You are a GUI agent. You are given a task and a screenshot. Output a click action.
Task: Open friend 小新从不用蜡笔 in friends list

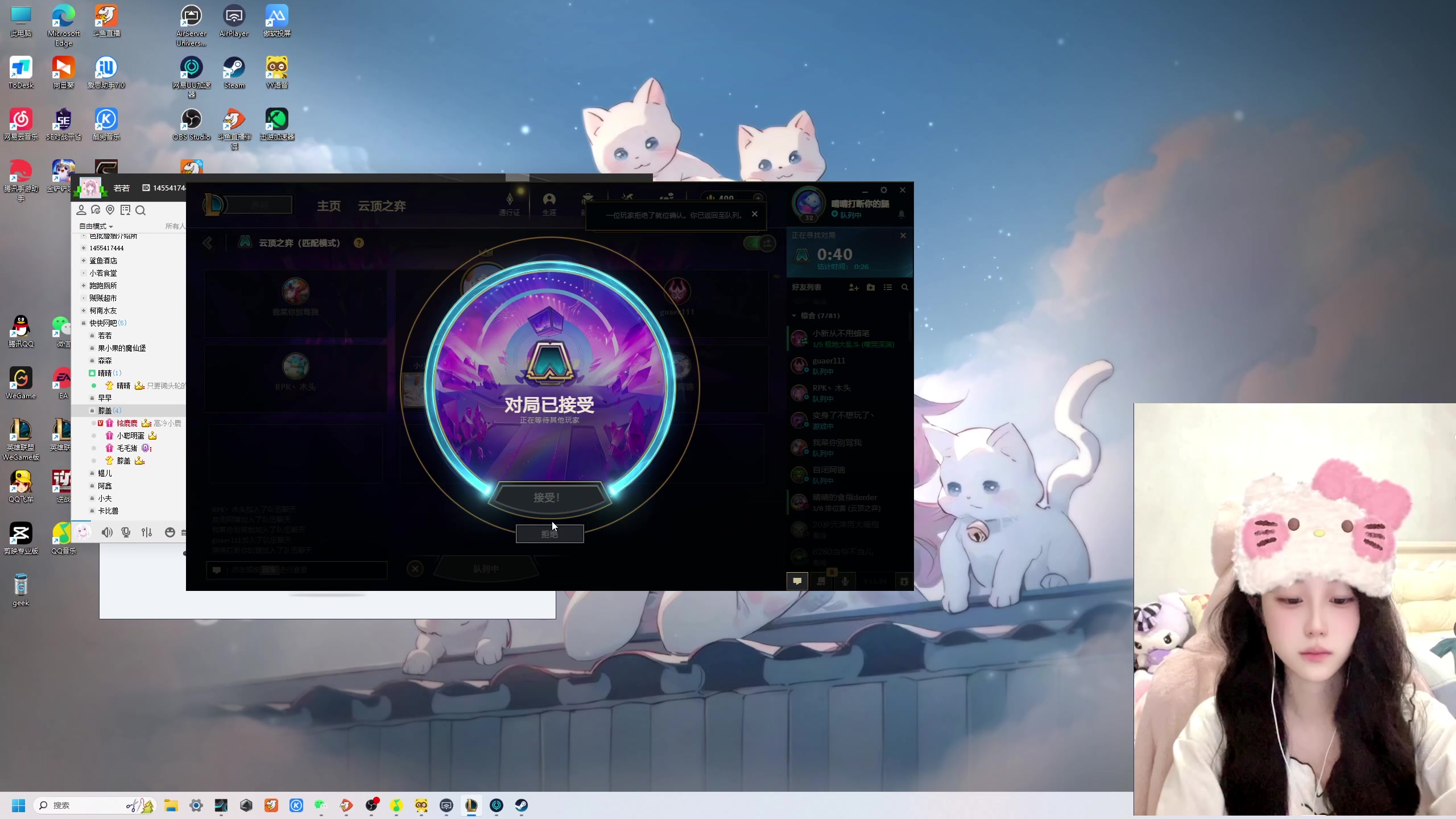tap(849, 338)
